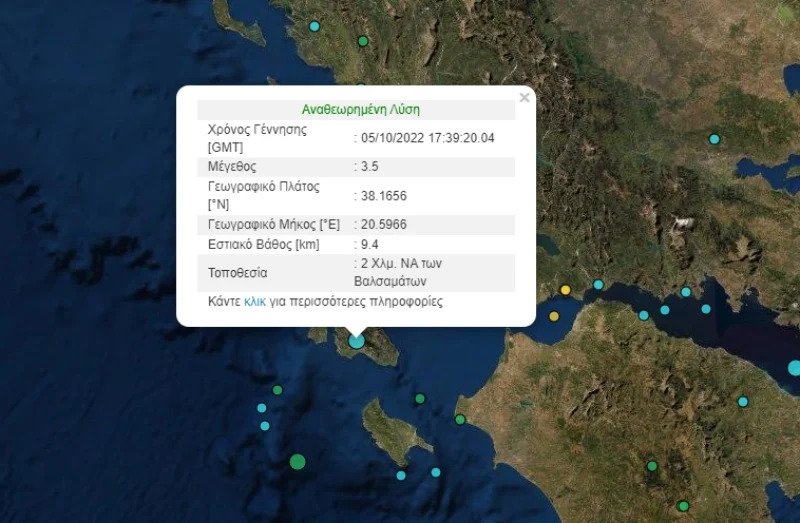Close the earthquake info popup
Viewport: 800px width, 523px height.
524,98
